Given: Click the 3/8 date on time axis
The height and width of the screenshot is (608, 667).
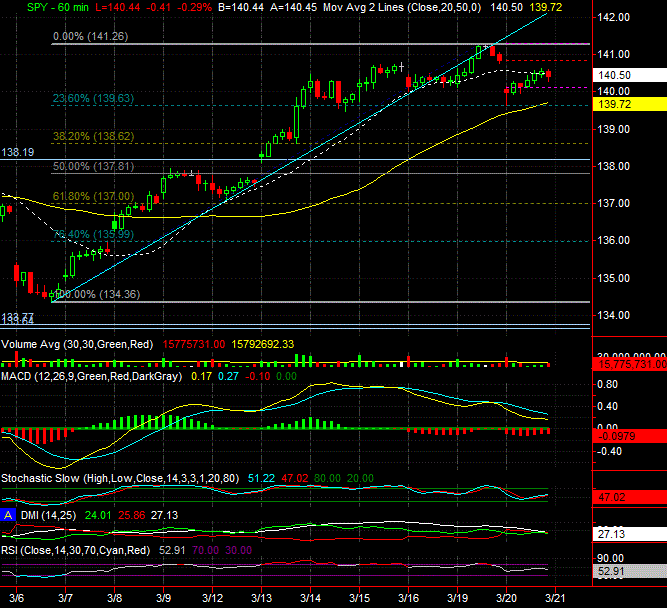Looking at the screenshot, I should click(114, 598).
